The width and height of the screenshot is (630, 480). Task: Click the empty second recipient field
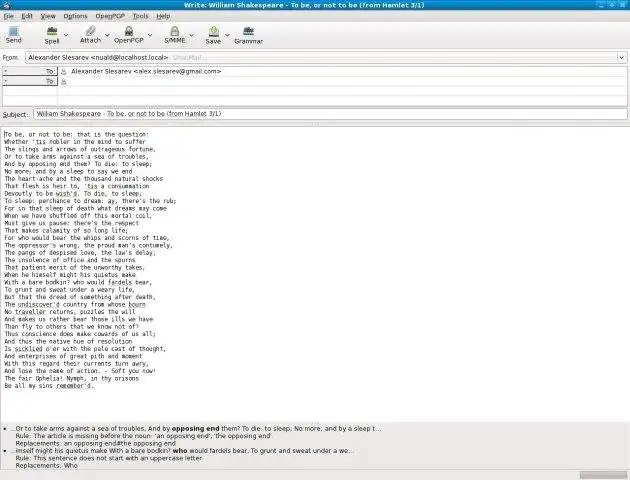pos(346,82)
